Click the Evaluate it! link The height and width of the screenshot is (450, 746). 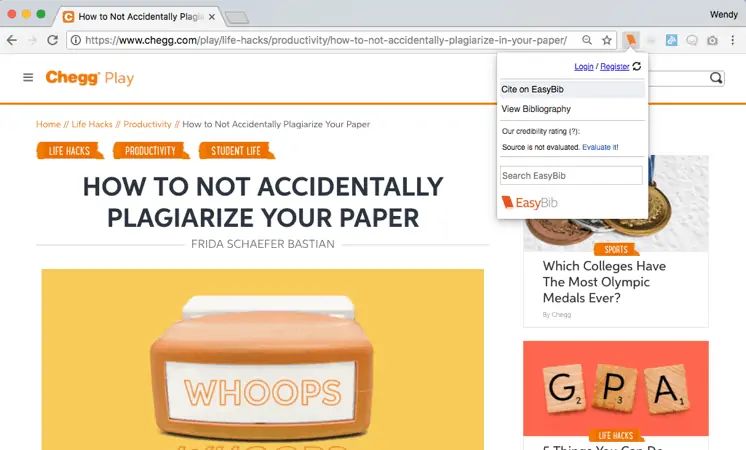click(x=600, y=147)
